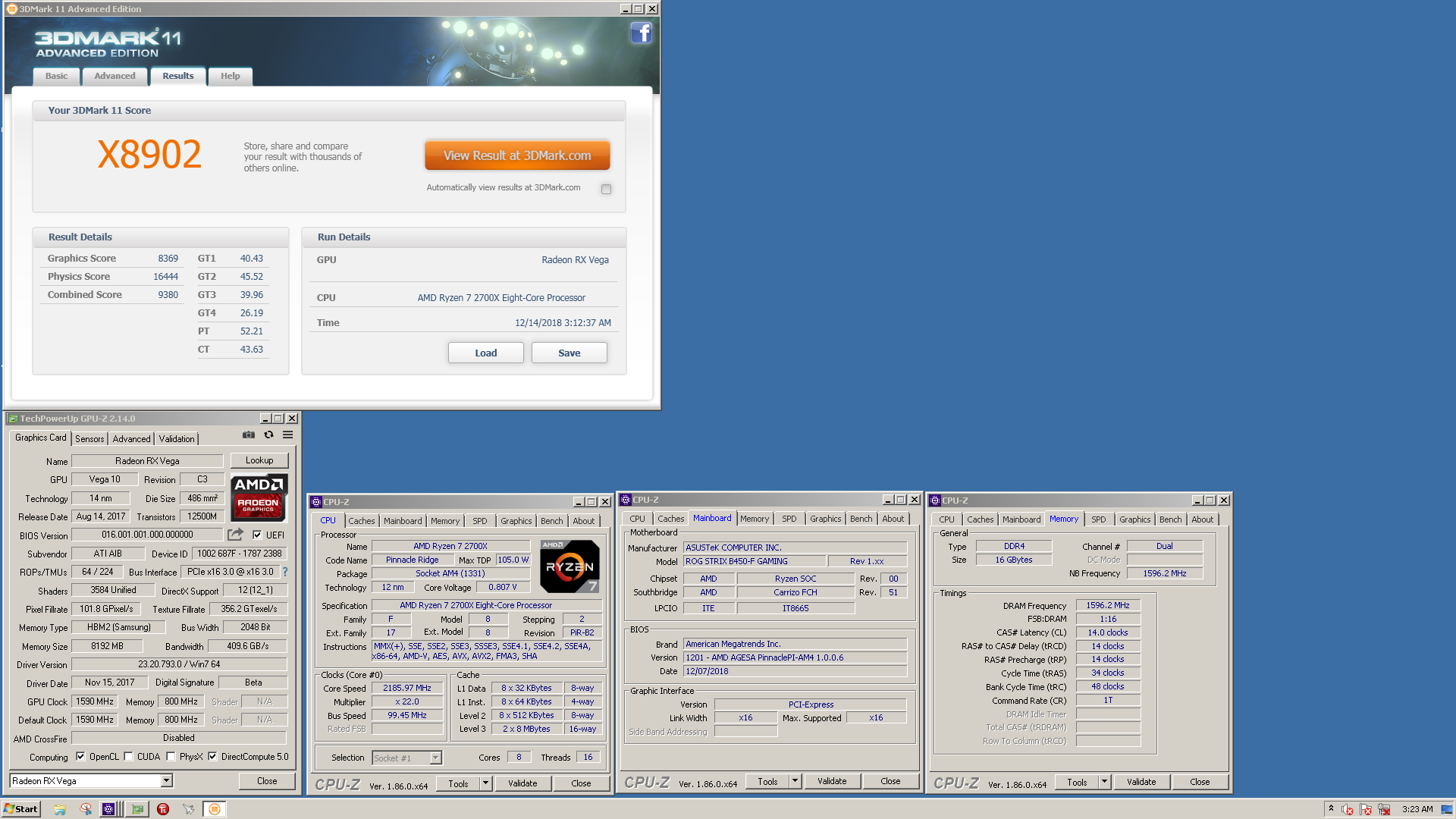Open the Sensors tab in GPU-Z
Viewport: 1456px width, 819px height.
click(89, 439)
